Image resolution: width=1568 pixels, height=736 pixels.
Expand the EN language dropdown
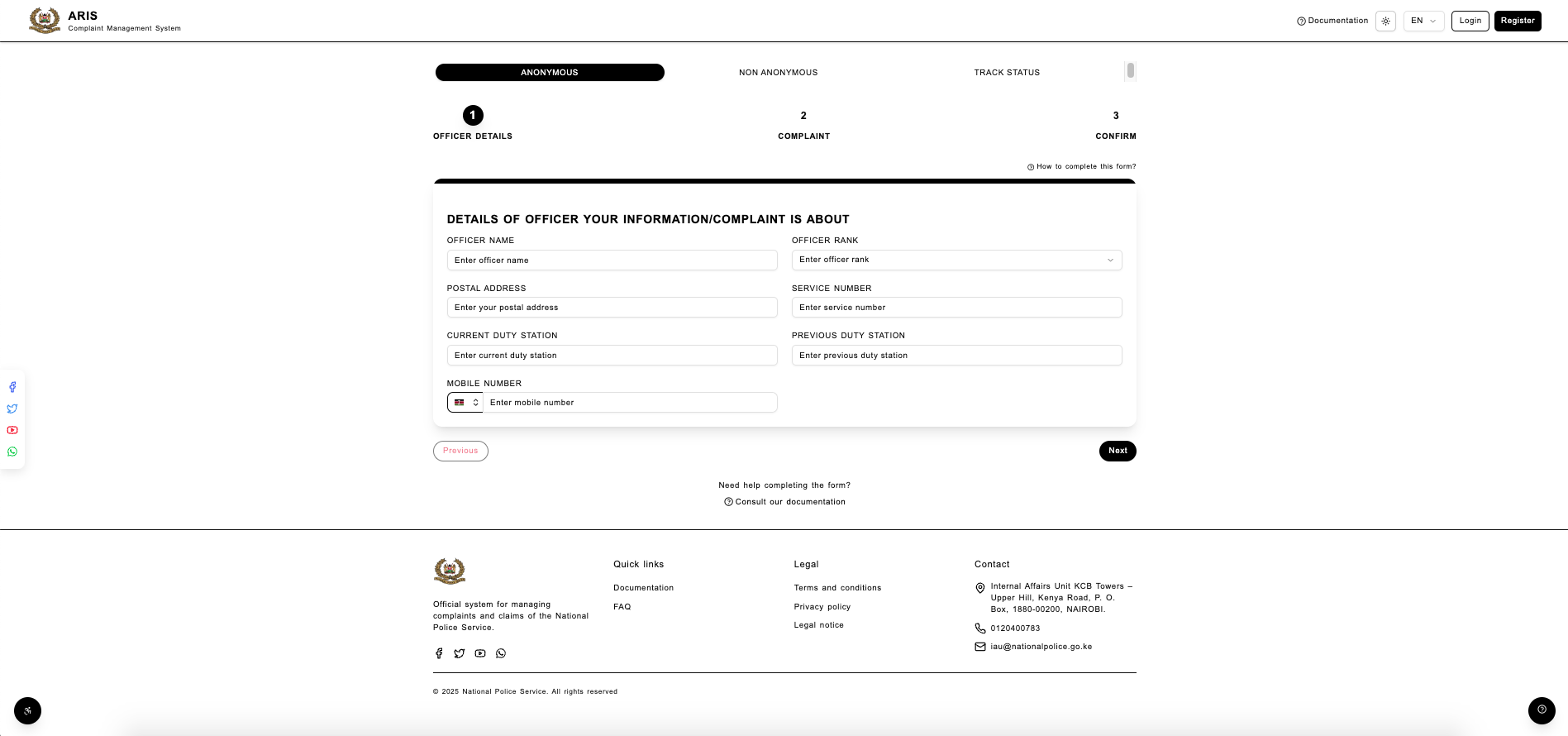click(1423, 21)
